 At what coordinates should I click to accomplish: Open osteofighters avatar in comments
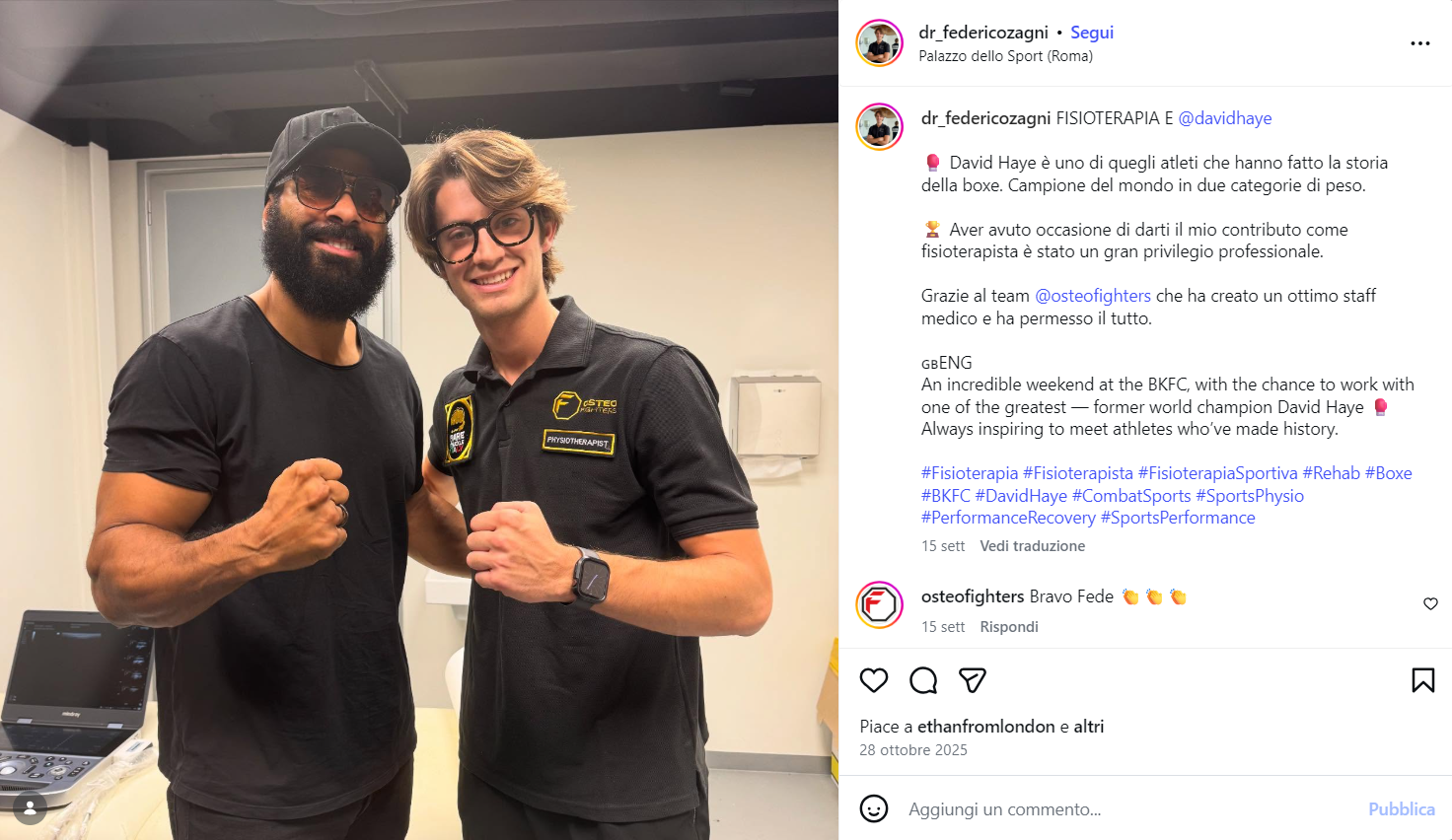879,605
